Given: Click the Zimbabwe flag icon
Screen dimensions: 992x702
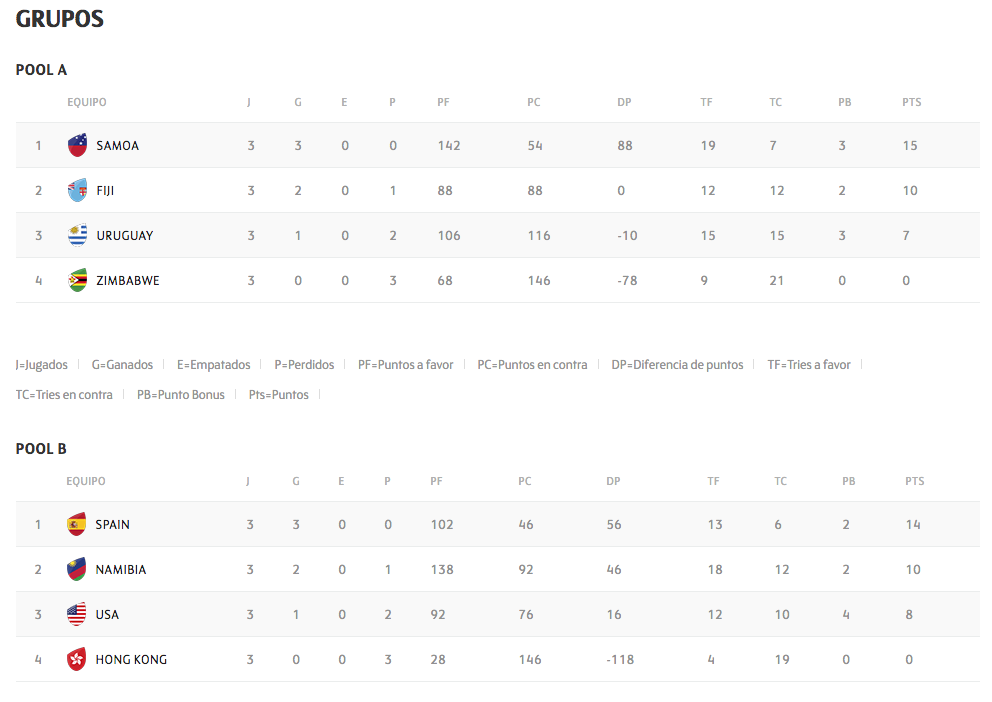Looking at the screenshot, I should pyautogui.click(x=78, y=281).
